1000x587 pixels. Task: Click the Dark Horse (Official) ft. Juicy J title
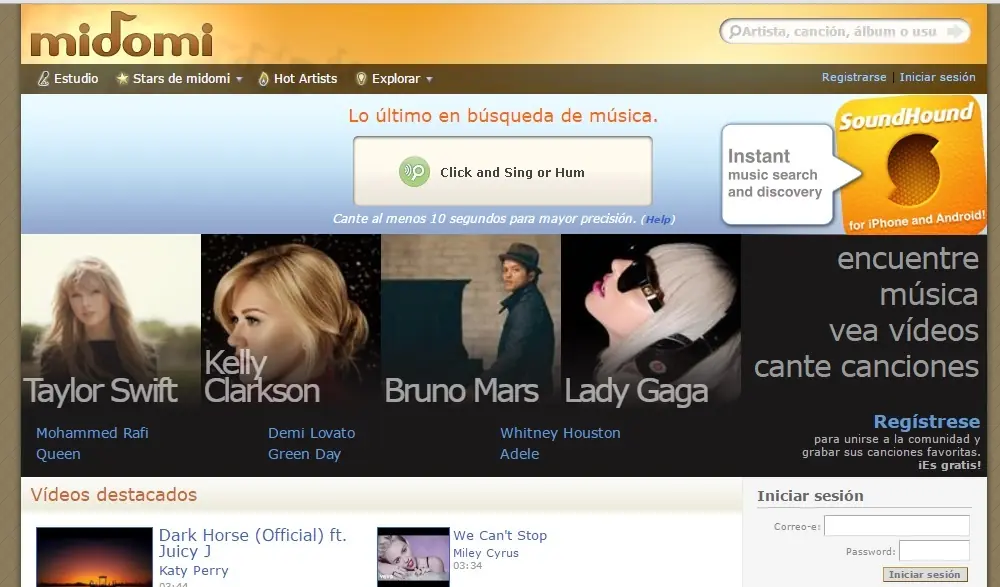253,543
